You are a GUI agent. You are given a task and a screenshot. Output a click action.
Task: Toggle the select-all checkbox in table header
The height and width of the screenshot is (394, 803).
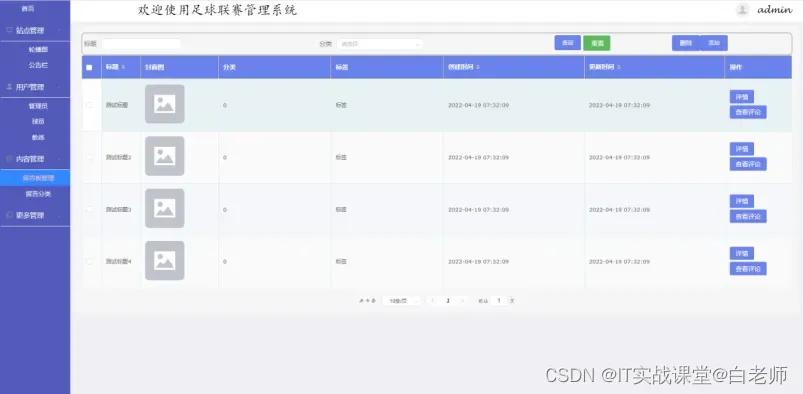pos(89,68)
